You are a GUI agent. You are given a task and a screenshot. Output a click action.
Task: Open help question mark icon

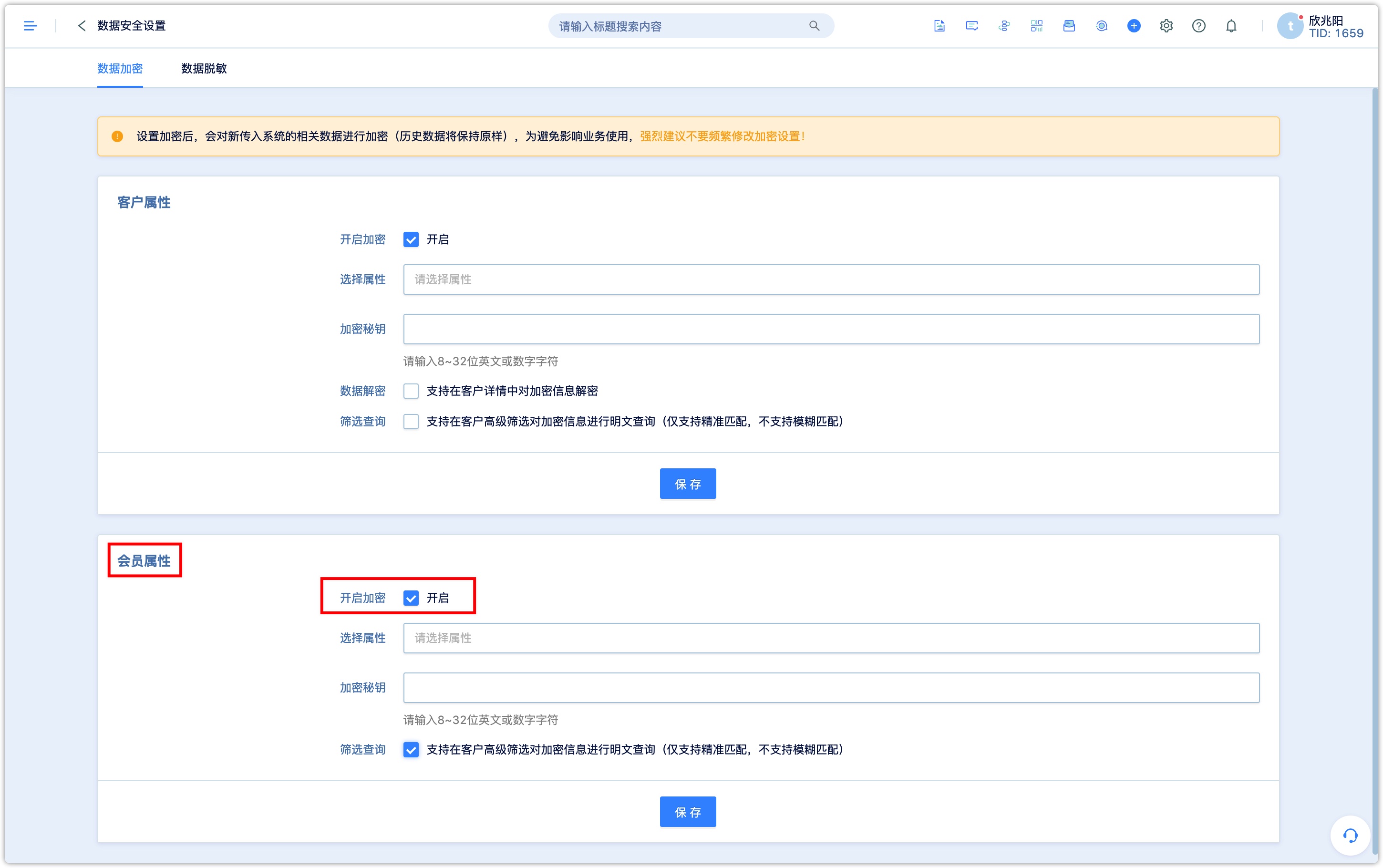(x=1198, y=26)
